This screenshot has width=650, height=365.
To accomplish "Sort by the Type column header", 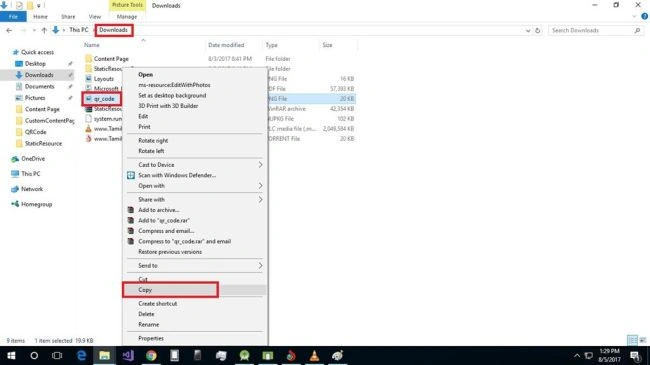I will 272,45.
